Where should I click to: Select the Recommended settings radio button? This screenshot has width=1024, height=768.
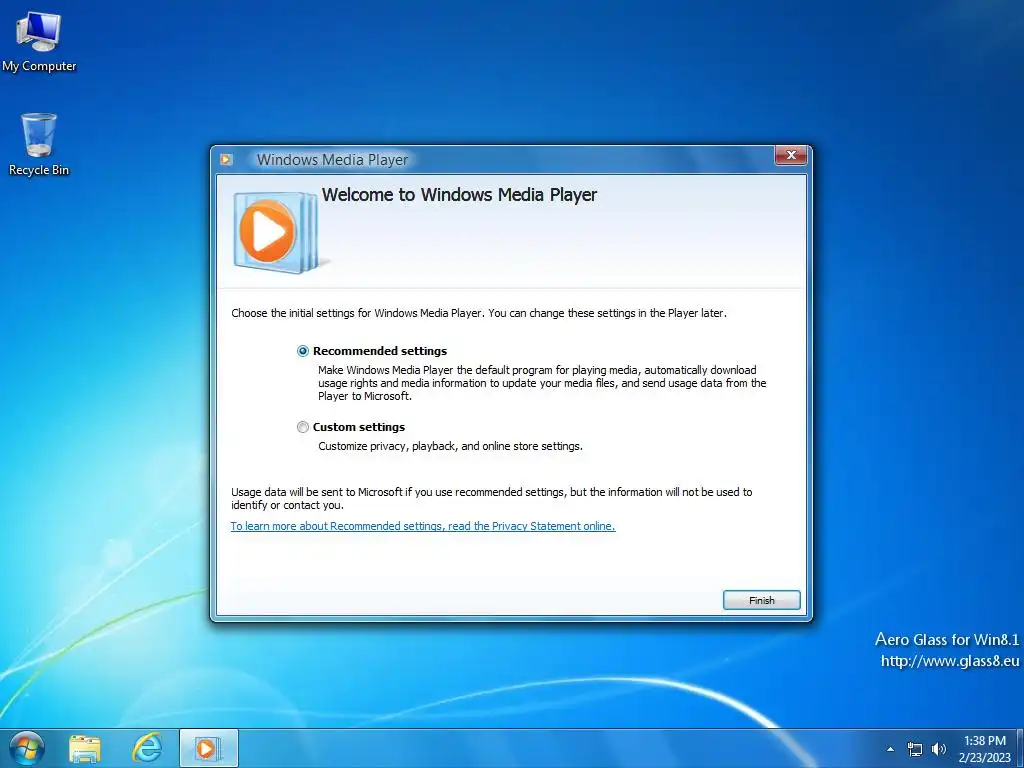(303, 351)
